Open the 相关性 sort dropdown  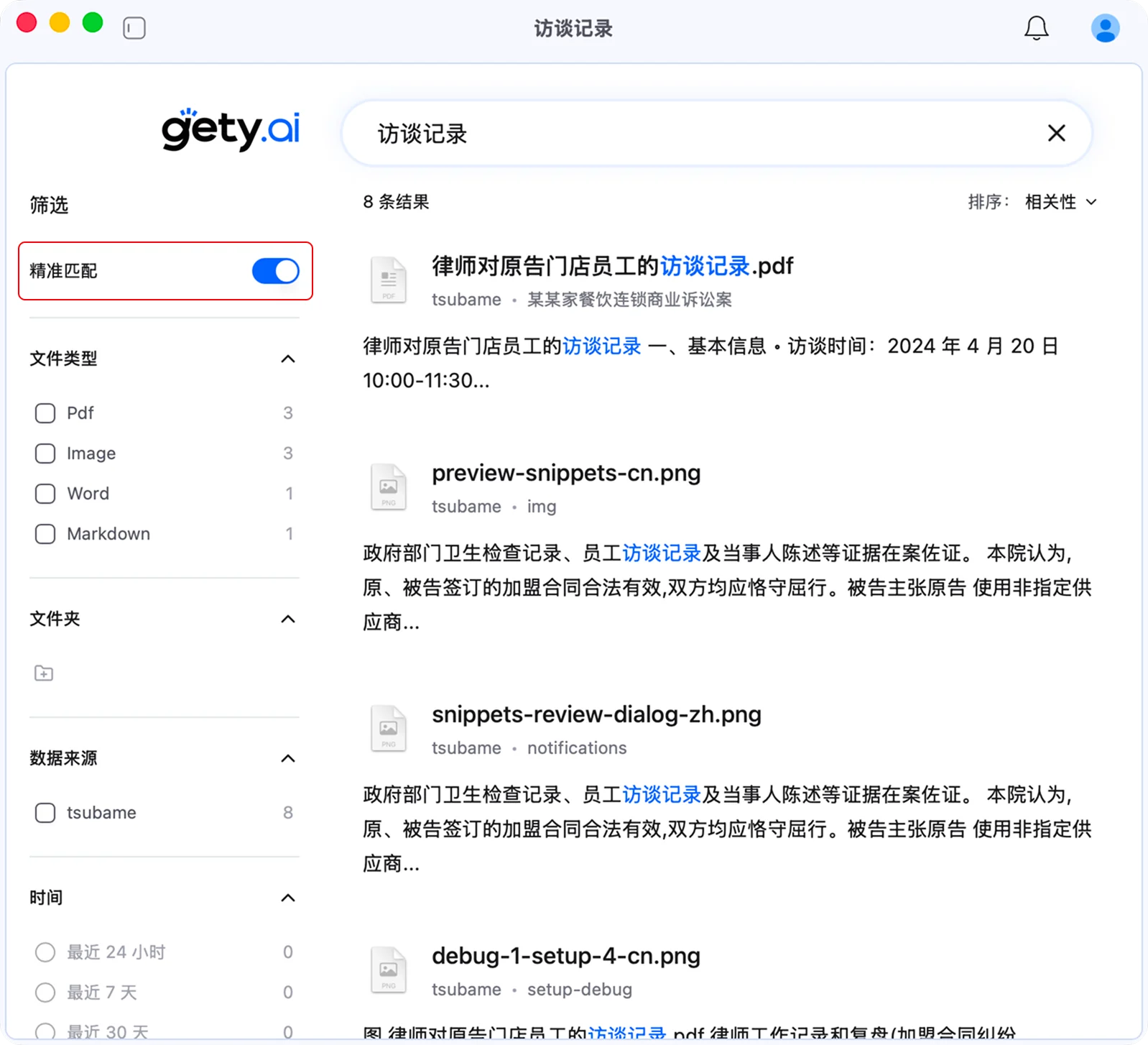pyautogui.click(x=1060, y=202)
